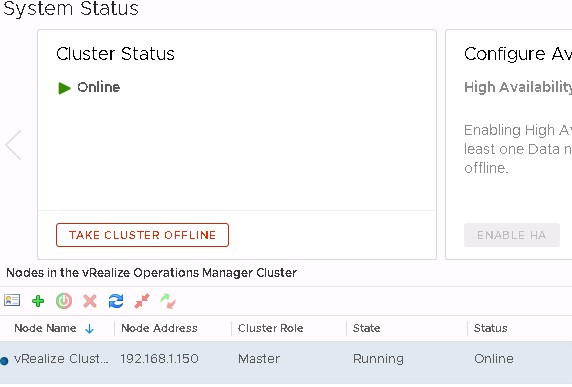Click Nodes in the vRealize Operations Manager Cluster
The height and width of the screenshot is (387, 572).
152,272
